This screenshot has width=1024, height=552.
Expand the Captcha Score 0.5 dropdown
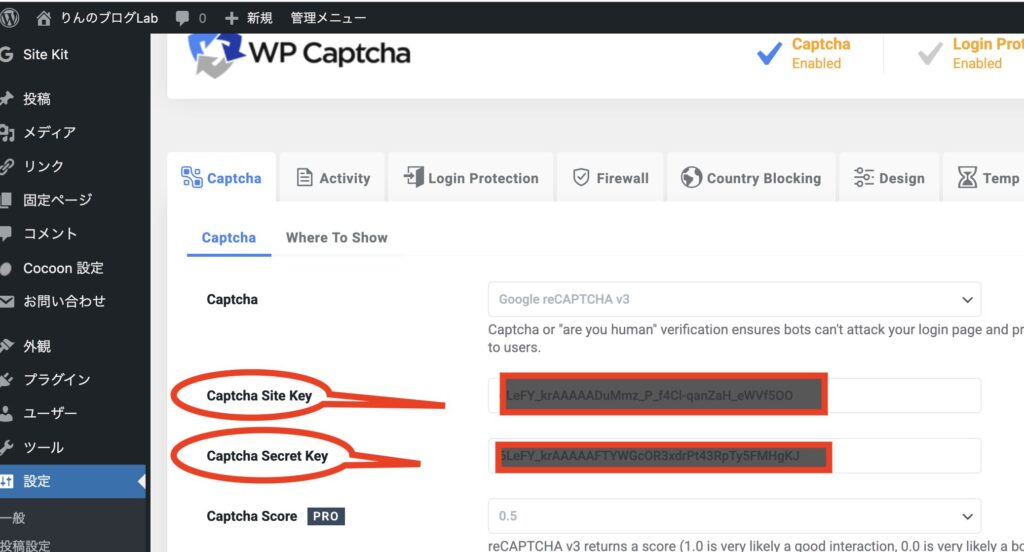click(x=734, y=516)
